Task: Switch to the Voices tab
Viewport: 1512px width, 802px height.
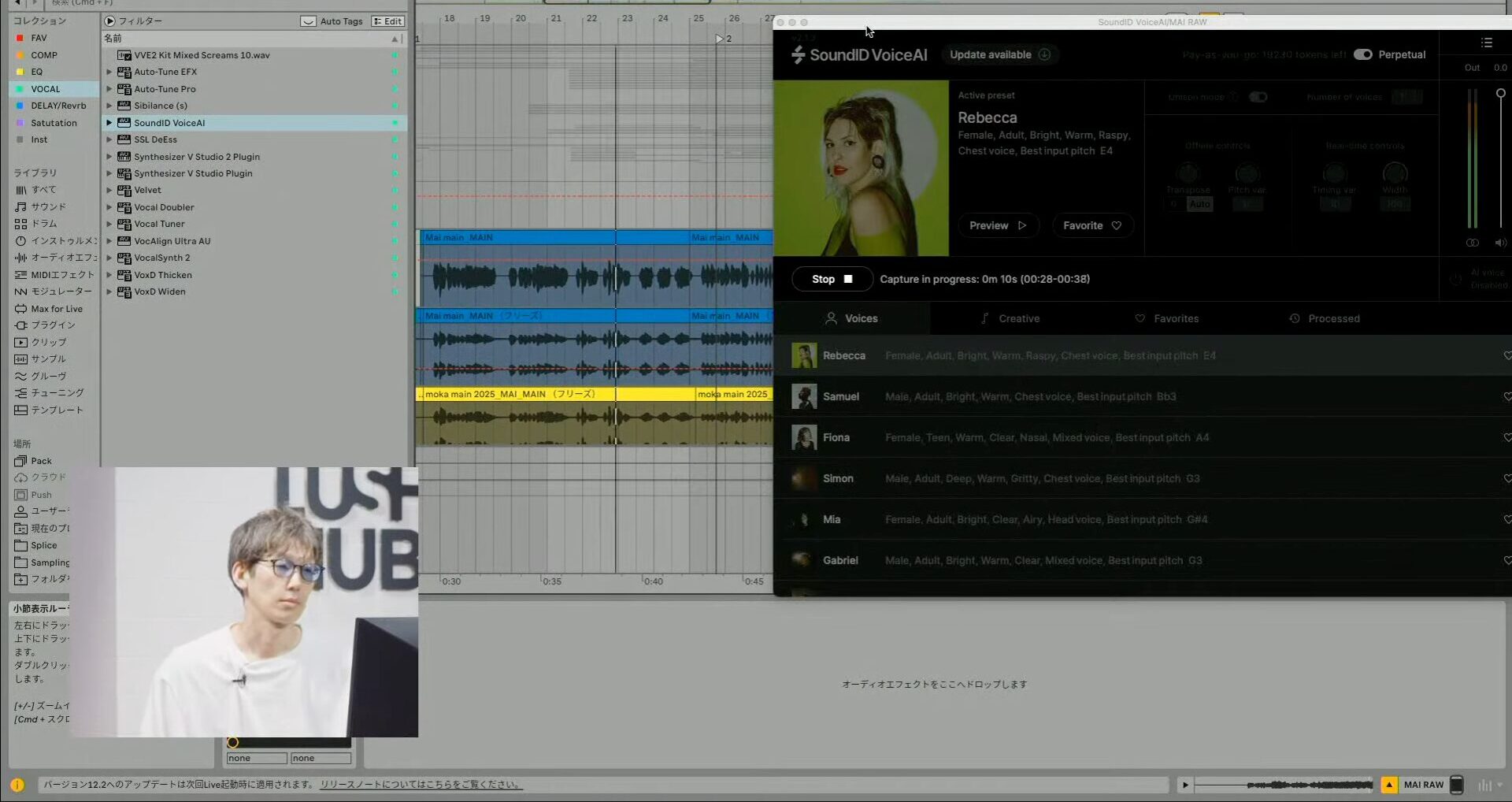Action: point(851,318)
